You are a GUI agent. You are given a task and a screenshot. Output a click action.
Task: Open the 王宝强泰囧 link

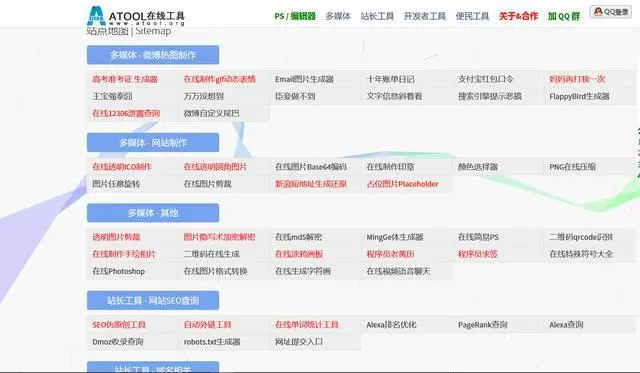point(112,96)
